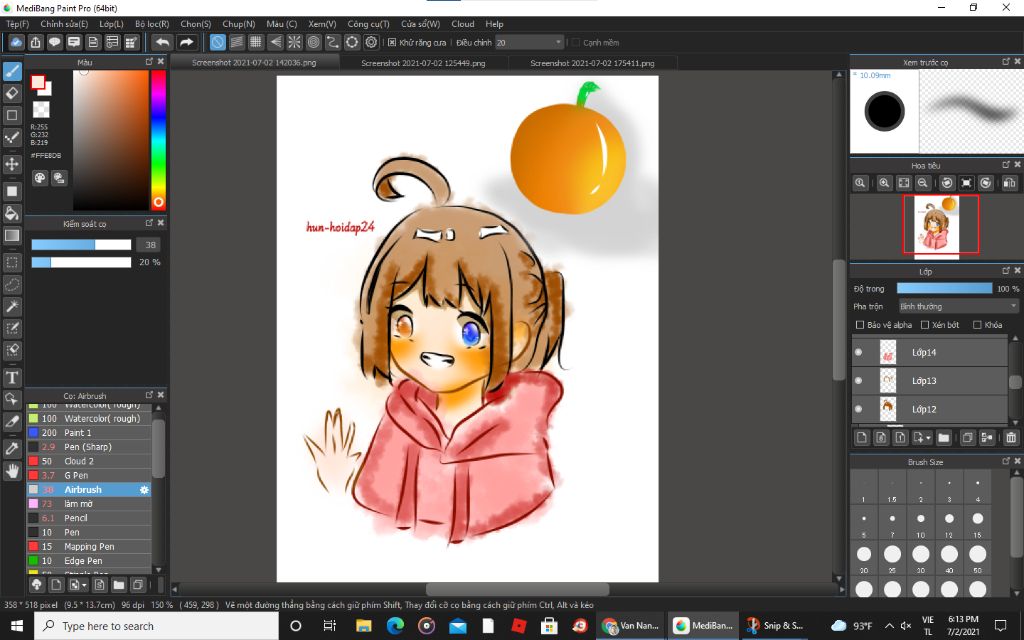The image size is (1024, 640).
Task: Zoom in on the navigator
Action: point(884,184)
